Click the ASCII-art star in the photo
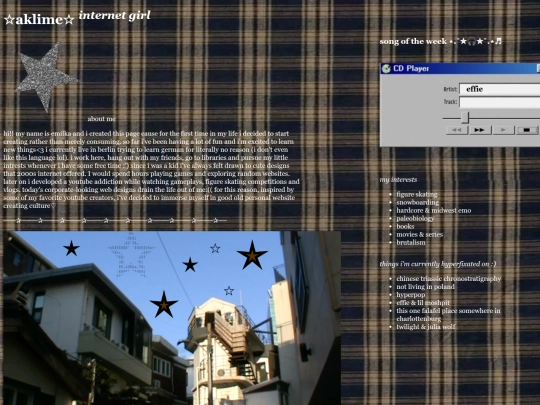This screenshot has width=540, height=405. tap(131, 256)
